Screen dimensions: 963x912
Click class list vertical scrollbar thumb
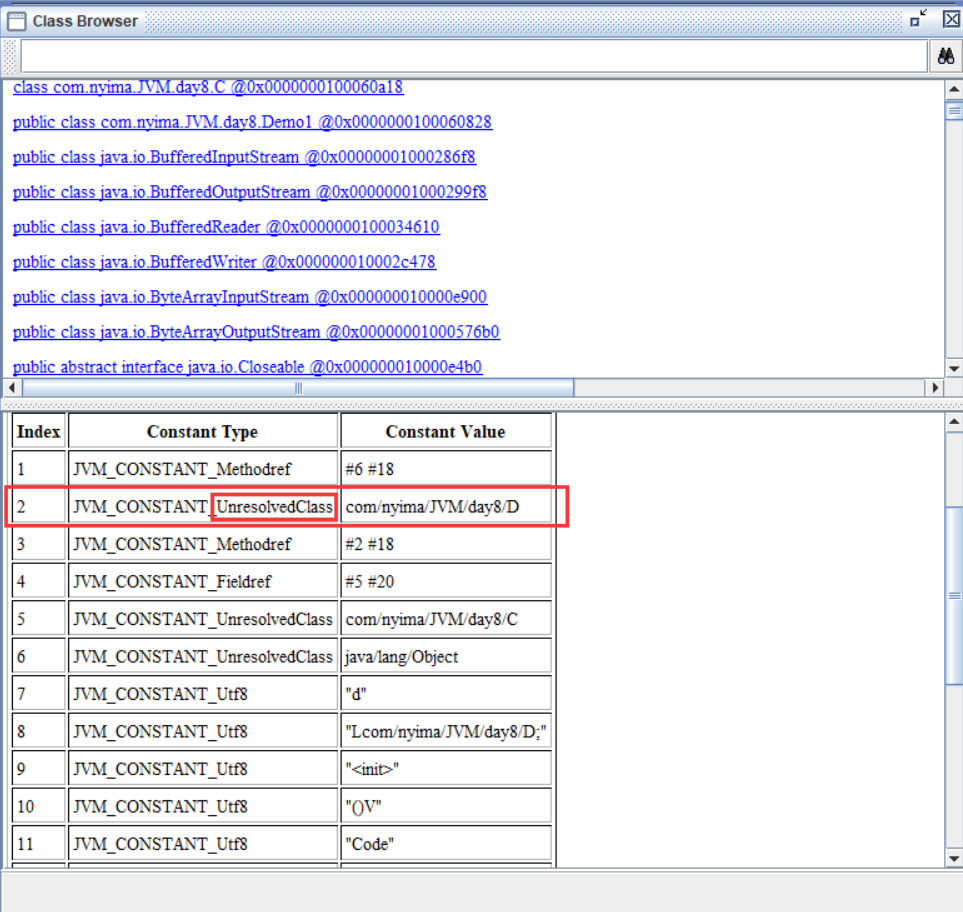coord(954,111)
